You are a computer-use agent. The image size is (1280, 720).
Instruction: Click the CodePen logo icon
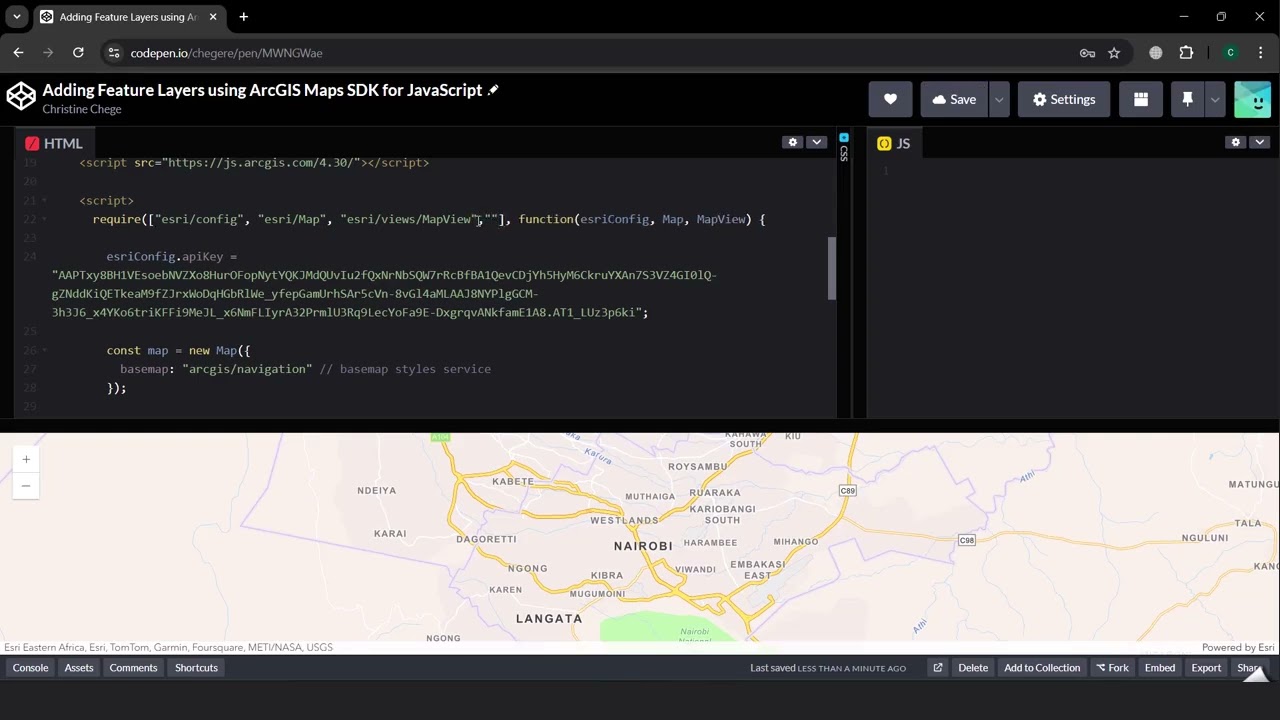[x=21, y=97]
